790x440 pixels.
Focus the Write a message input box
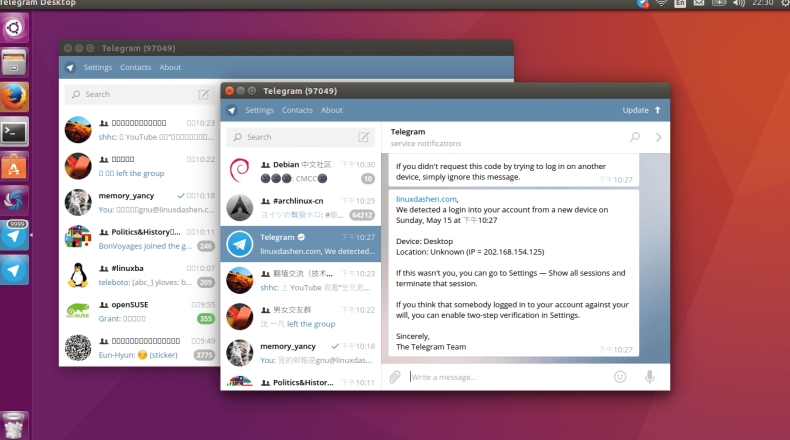[x=505, y=377]
